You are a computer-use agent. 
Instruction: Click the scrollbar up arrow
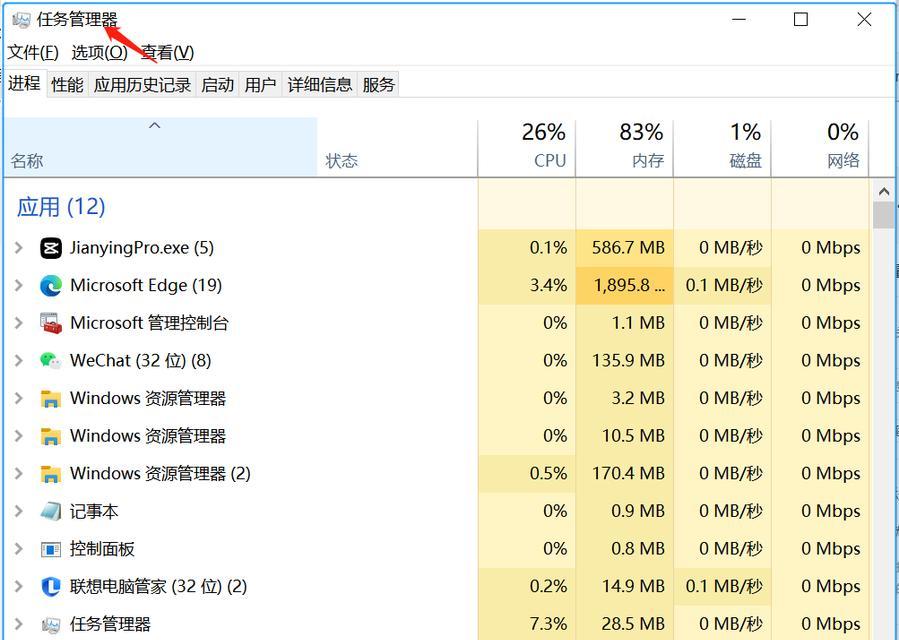click(x=884, y=192)
